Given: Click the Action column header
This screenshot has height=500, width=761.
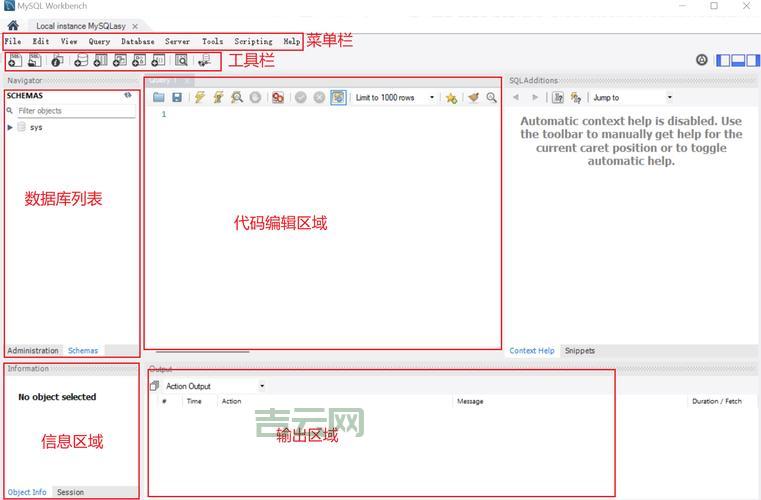Looking at the screenshot, I should coord(232,401).
